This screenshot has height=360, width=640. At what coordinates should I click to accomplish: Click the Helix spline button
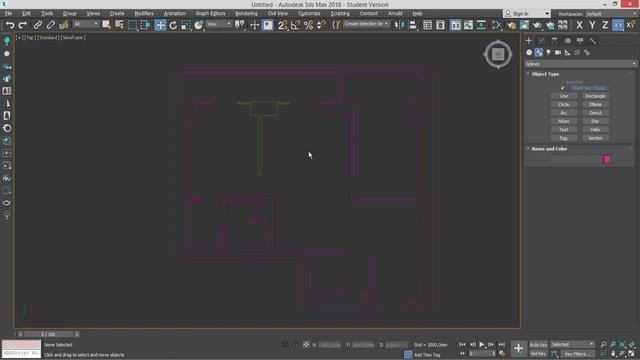595,129
